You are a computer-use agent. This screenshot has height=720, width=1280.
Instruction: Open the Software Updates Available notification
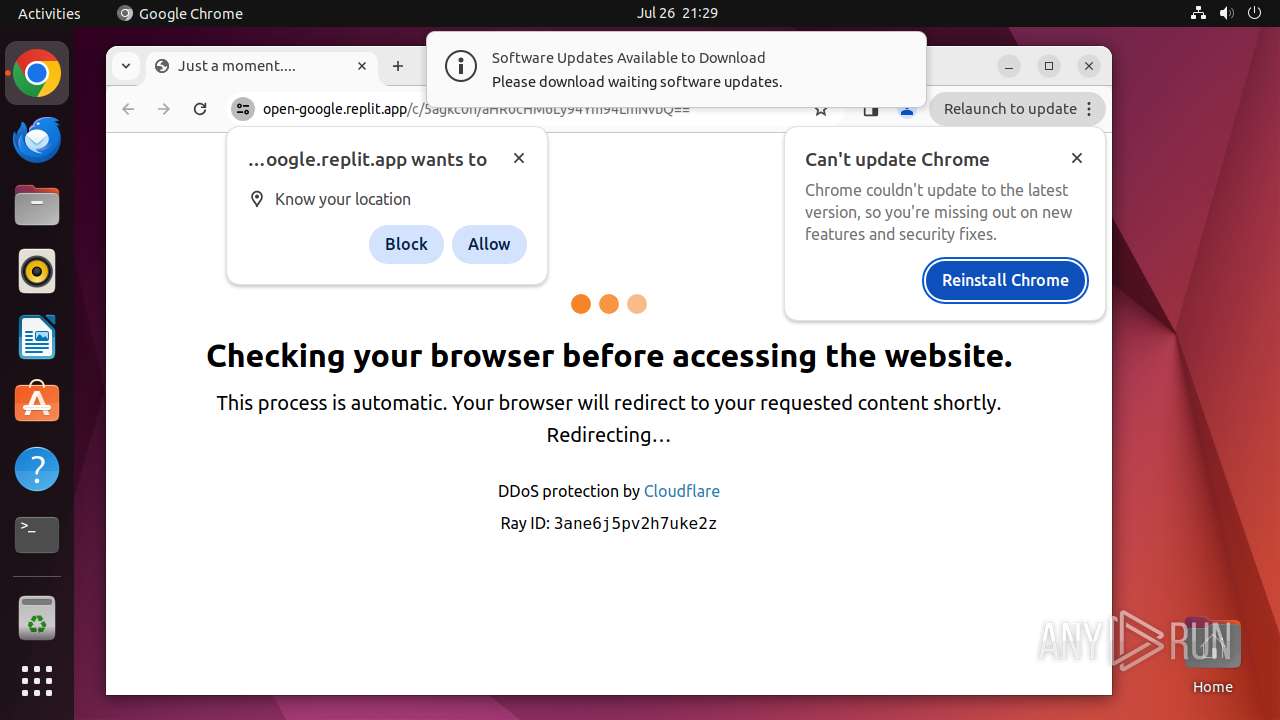(676, 69)
